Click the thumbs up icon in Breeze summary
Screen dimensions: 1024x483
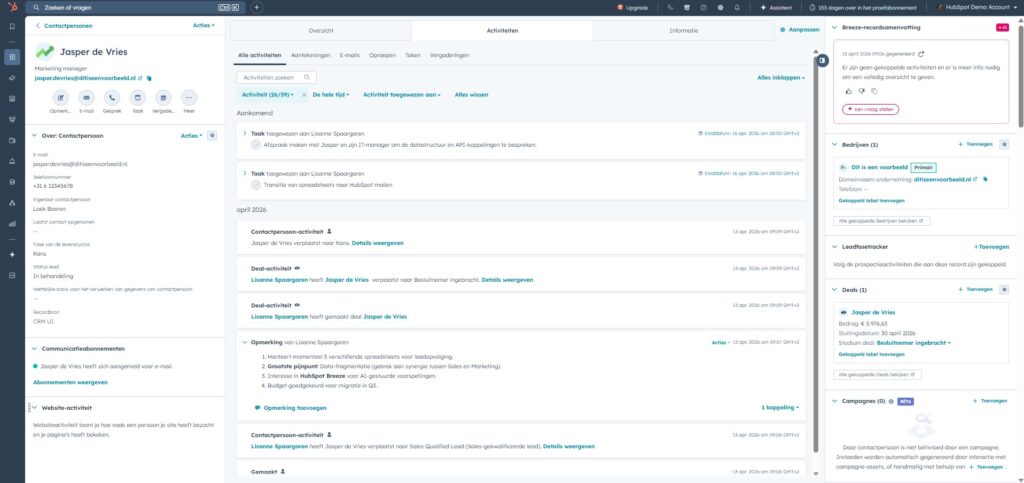848,91
